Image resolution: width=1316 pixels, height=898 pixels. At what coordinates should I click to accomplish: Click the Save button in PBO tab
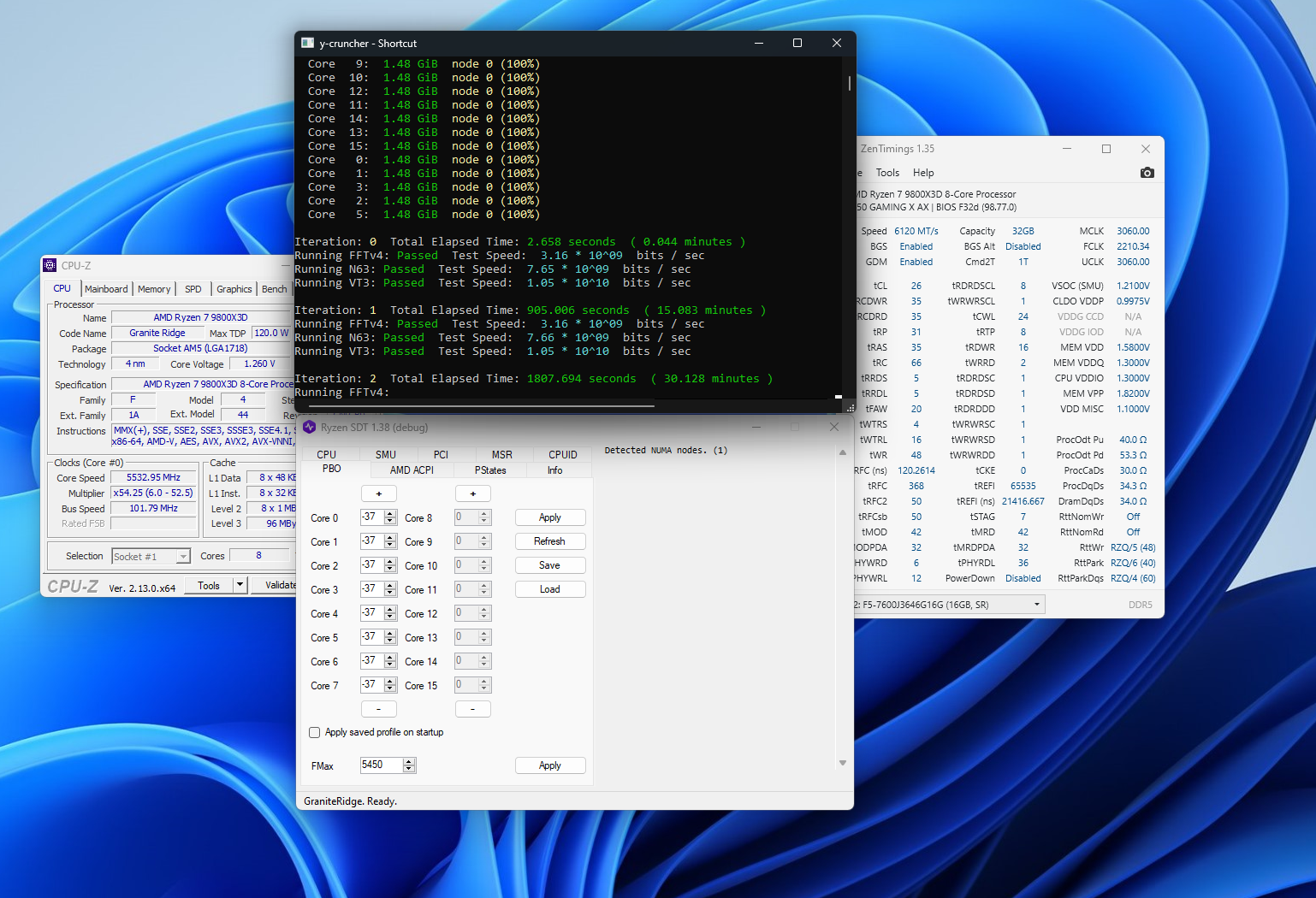click(x=549, y=565)
